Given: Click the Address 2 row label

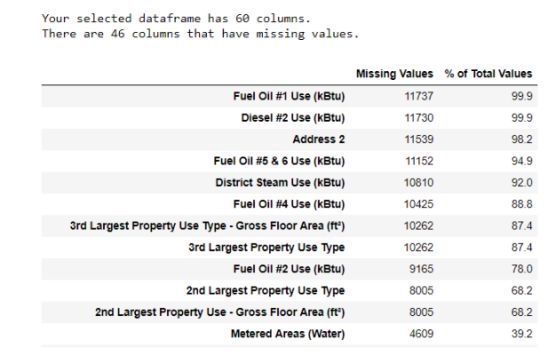Looking at the screenshot, I should point(319,139).
